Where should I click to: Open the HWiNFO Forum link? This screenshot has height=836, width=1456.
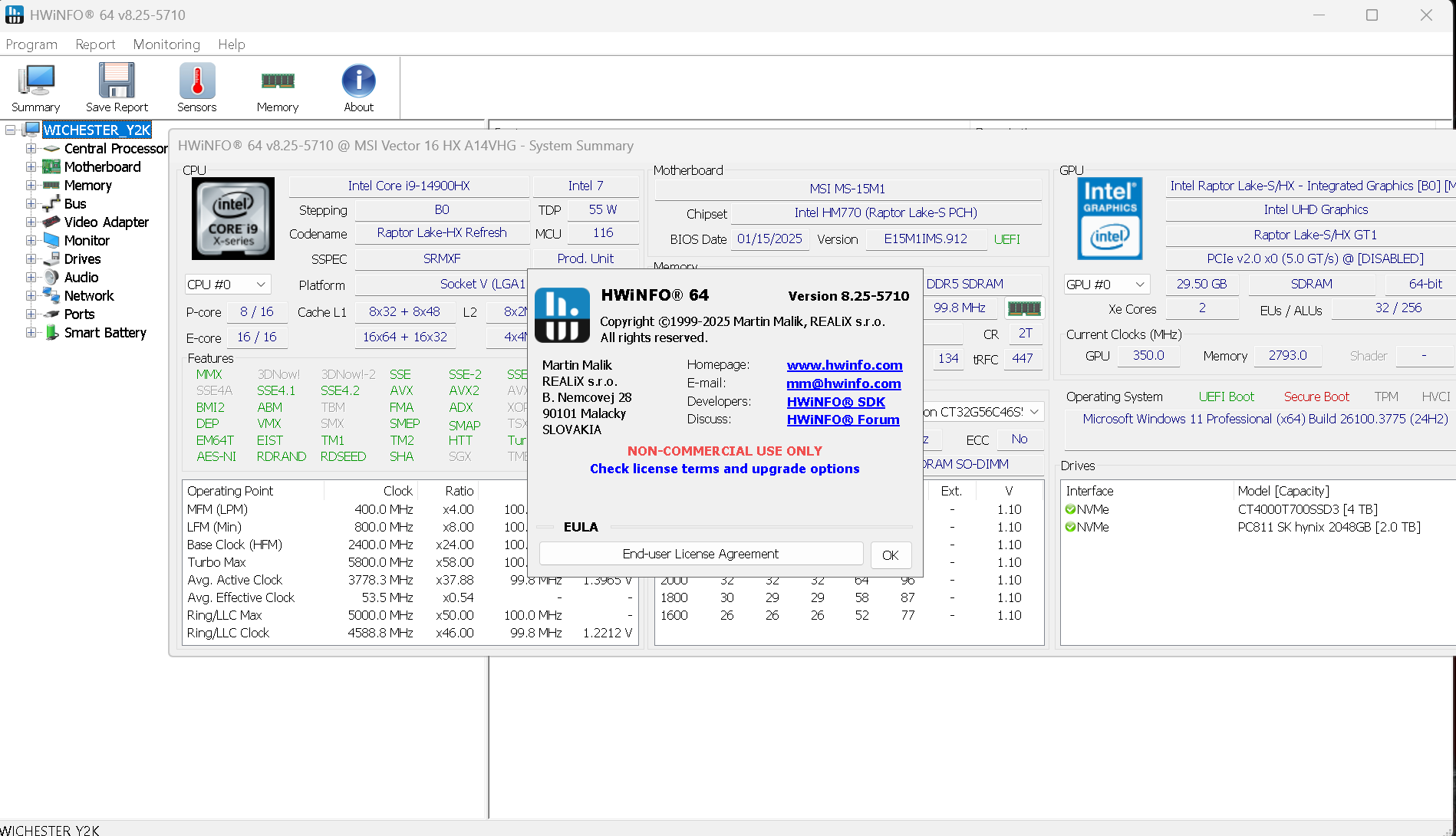(x=842, y=420)
